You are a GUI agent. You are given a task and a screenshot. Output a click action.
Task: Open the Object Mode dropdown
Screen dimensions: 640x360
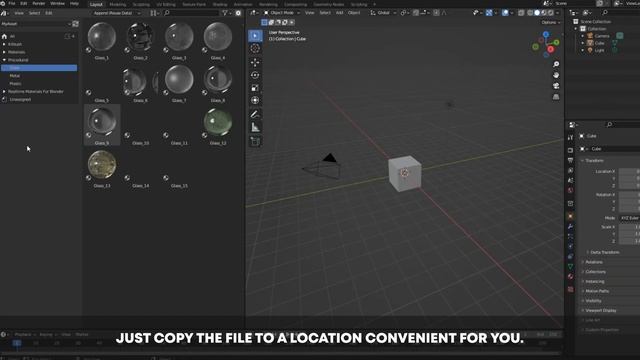tap(281, 13)
